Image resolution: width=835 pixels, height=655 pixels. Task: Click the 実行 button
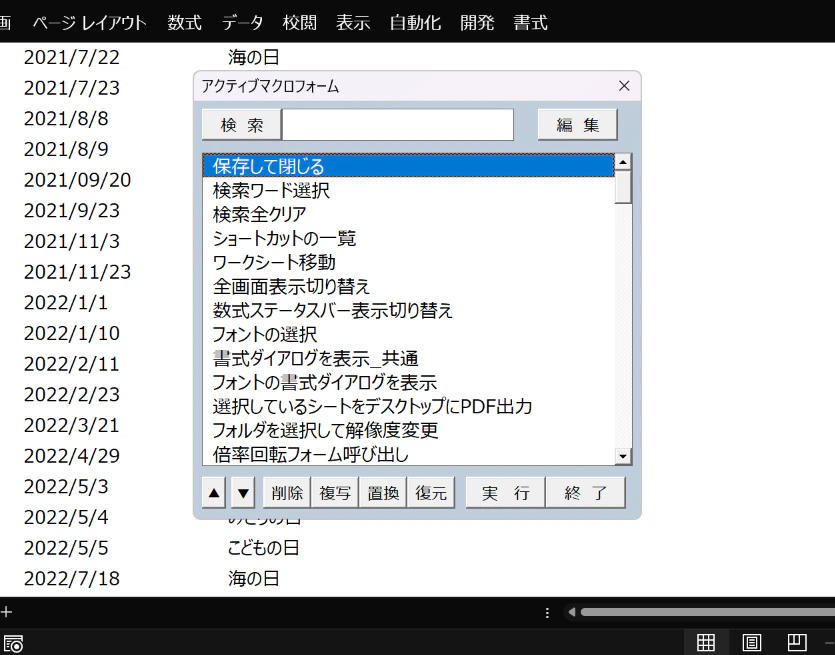pos(505,493)
